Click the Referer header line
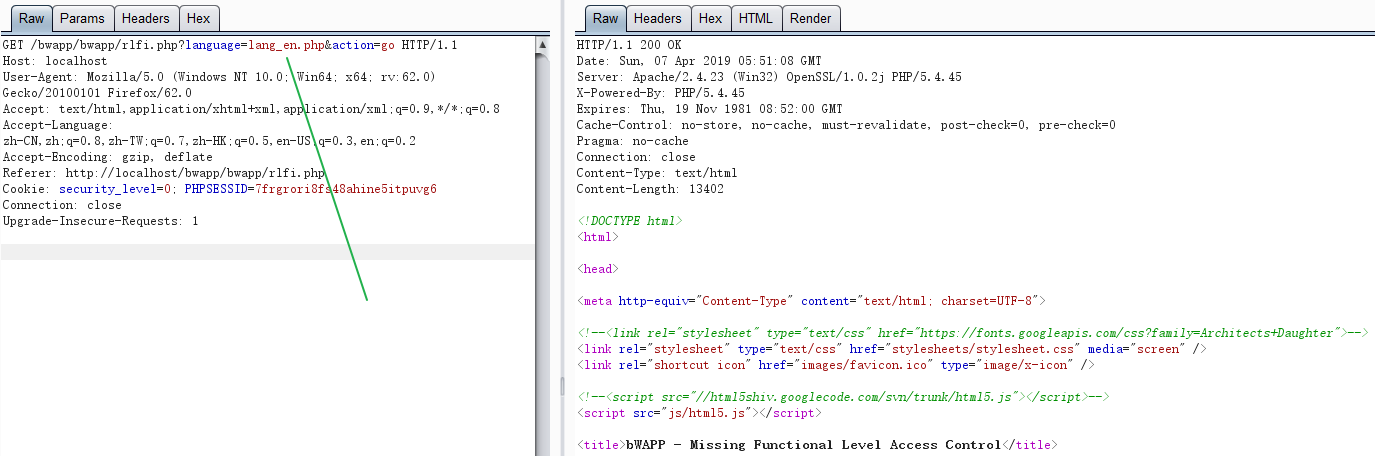The height and width of the screenshot is (456, 1375). (164, 173)
